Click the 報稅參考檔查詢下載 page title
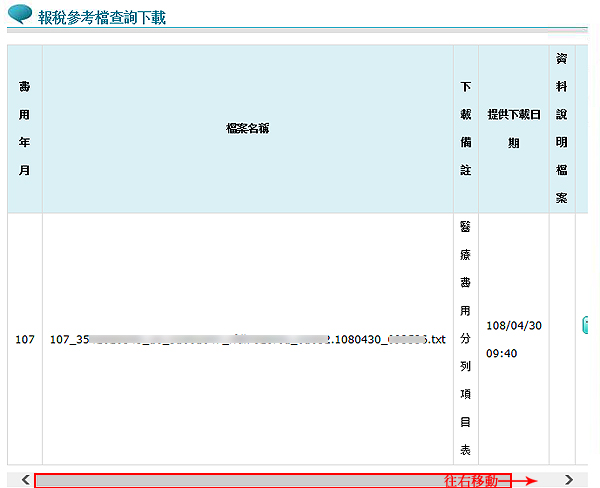The height and width of the screenshot is (488, 600). click(x=102, y=17)
